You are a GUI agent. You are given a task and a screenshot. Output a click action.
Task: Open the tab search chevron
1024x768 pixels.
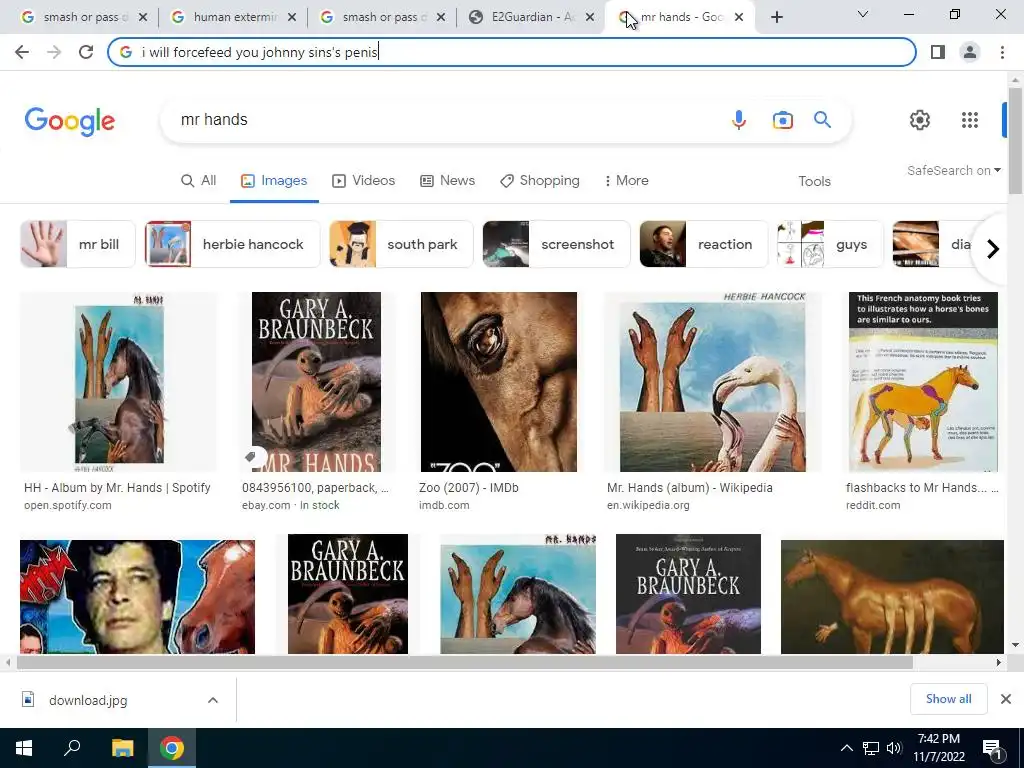[x=863, y=14]
